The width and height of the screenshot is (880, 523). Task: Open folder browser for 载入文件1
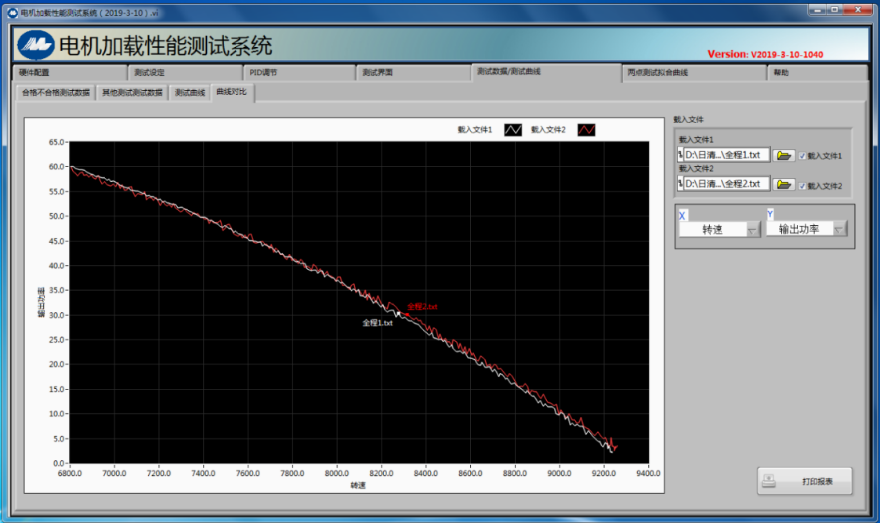[784, 156]
